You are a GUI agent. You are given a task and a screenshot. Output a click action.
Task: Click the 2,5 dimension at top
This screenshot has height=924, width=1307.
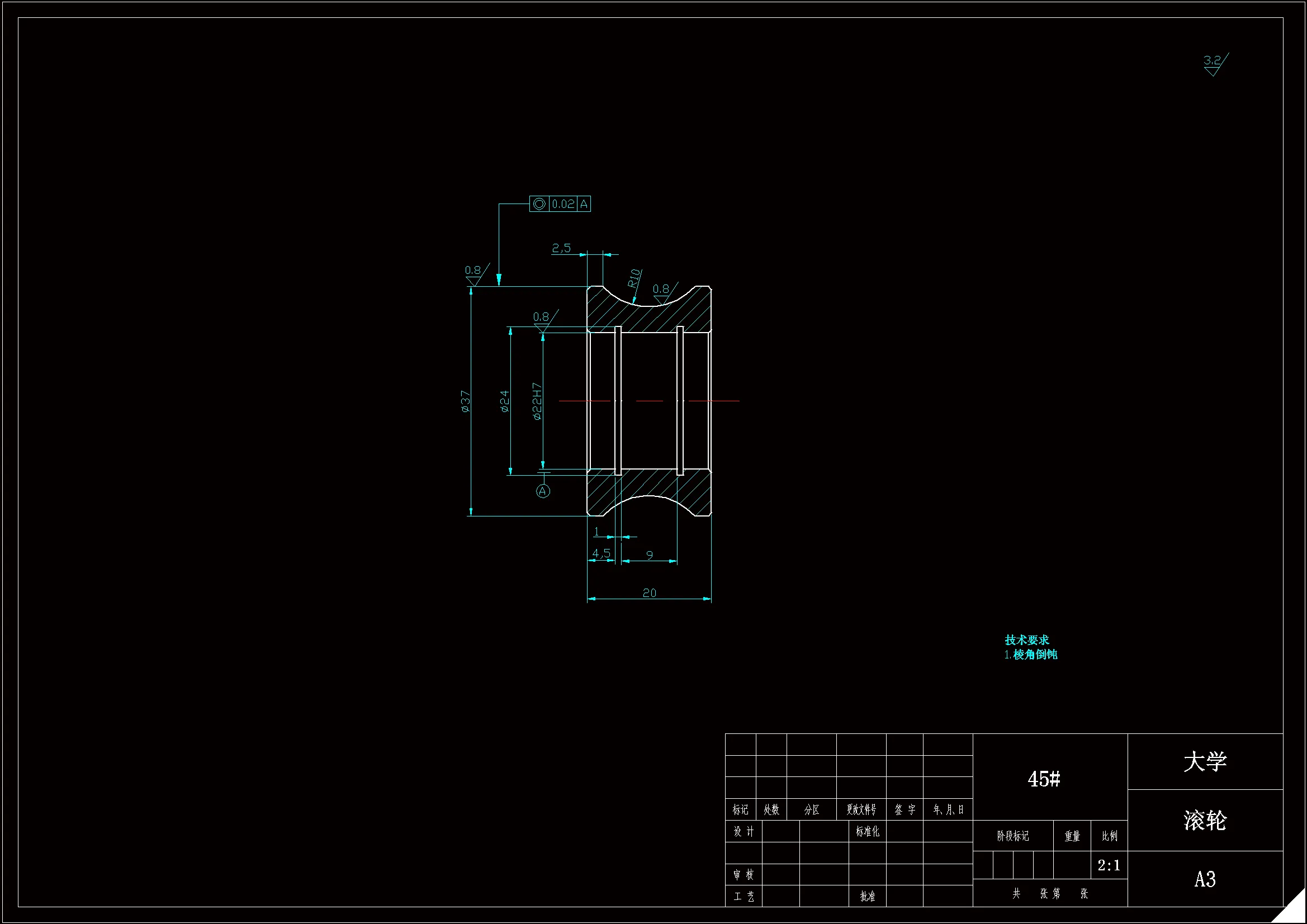pos(561,248)
